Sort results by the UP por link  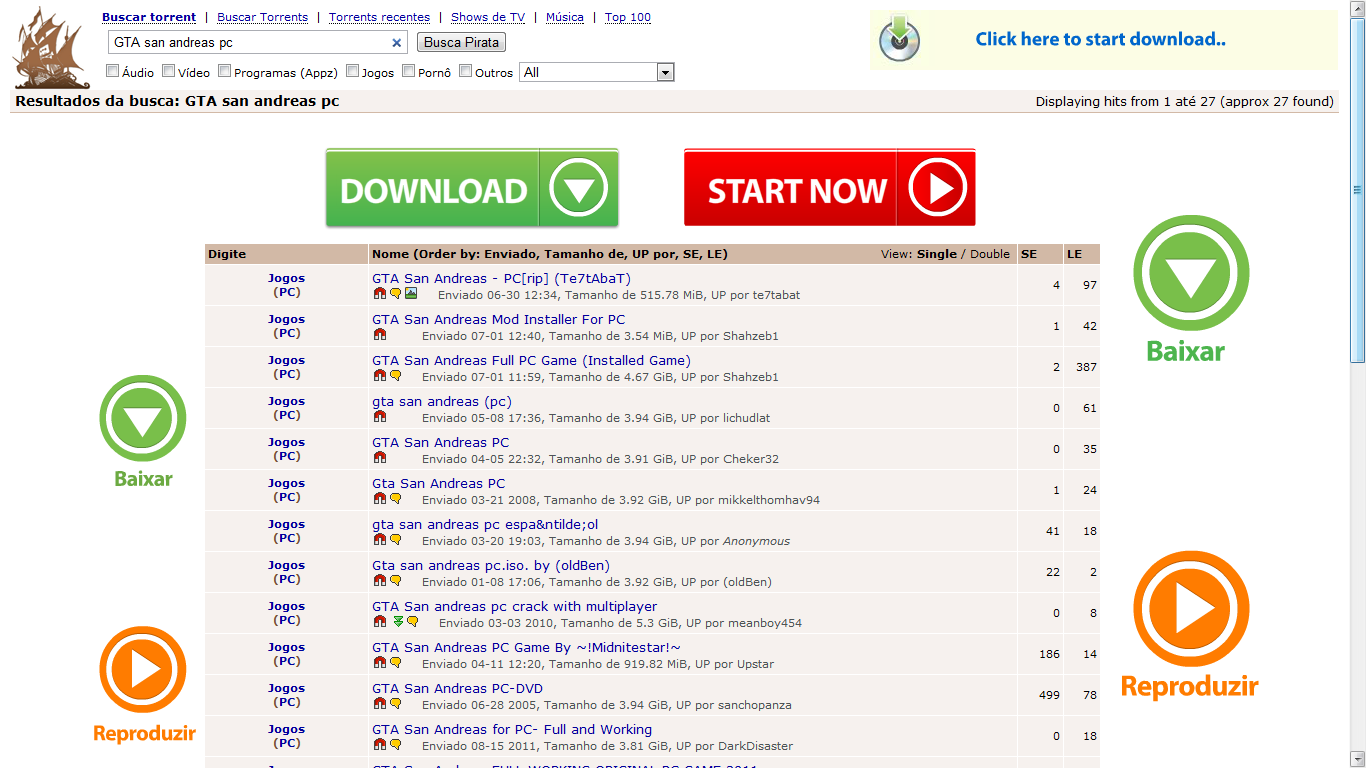[x=656, y=254]
